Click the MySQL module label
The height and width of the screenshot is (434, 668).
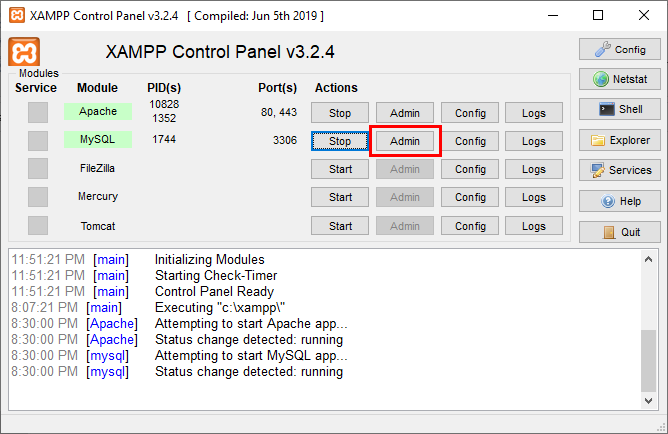point(98,139)
